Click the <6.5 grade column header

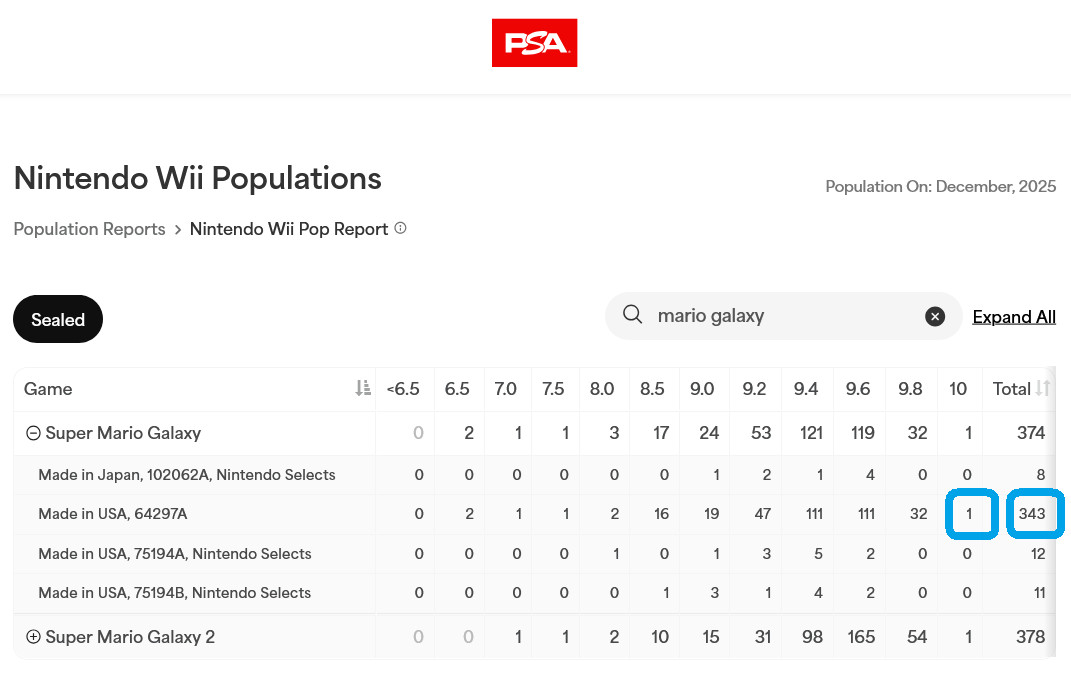(x=403, y=389)
